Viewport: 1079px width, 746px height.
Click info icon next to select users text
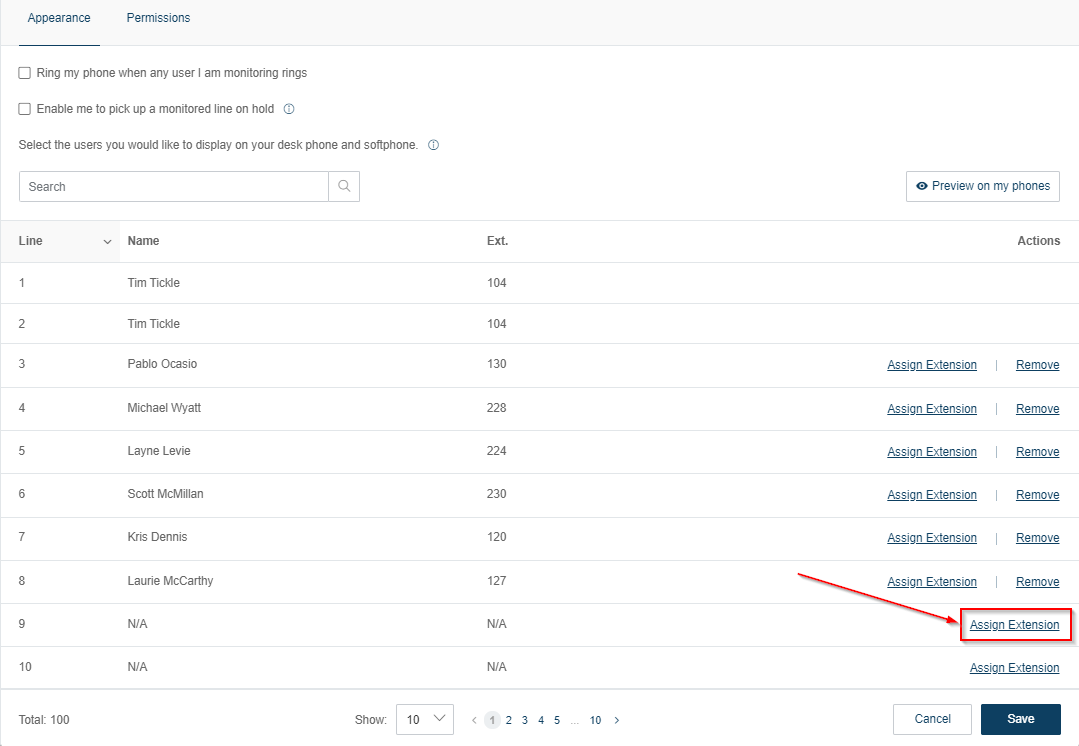click(x=433, y=145)
